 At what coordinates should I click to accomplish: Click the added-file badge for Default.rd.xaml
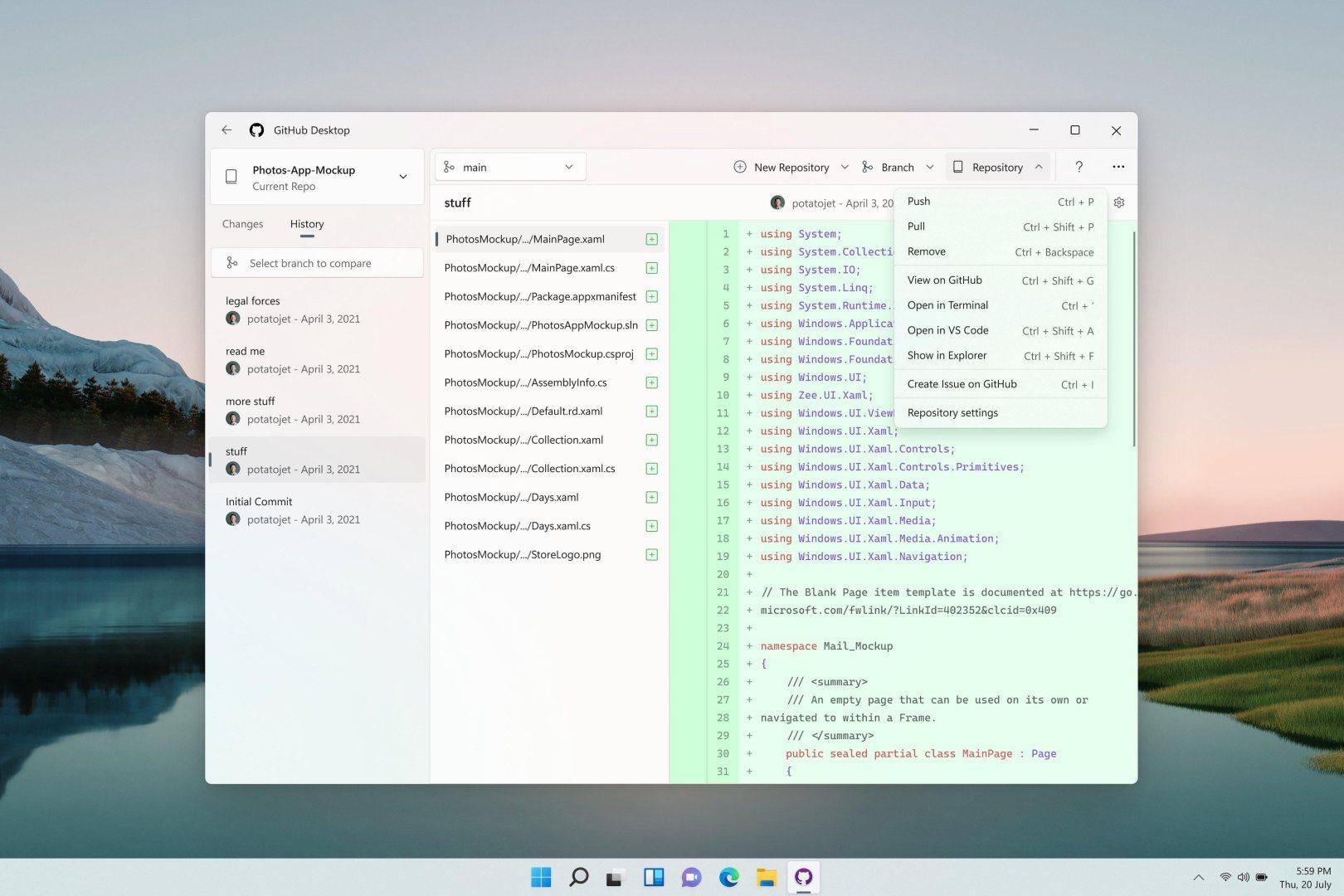point(652,411)
